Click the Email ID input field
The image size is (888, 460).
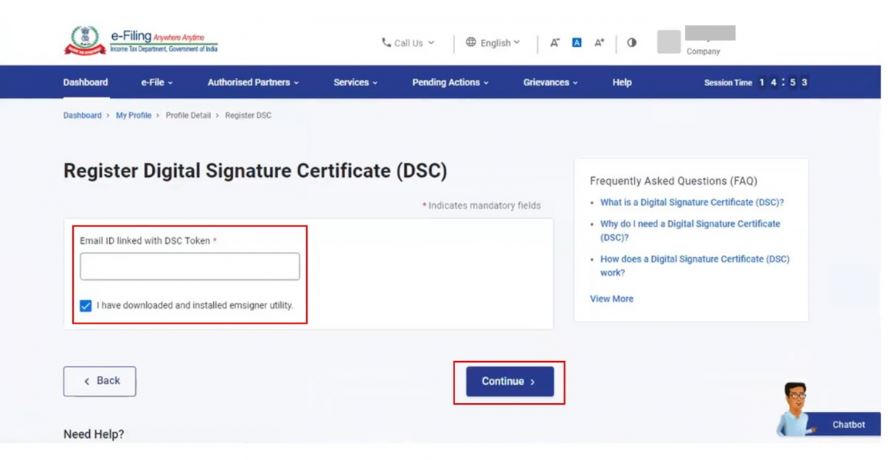coord(190,266)
